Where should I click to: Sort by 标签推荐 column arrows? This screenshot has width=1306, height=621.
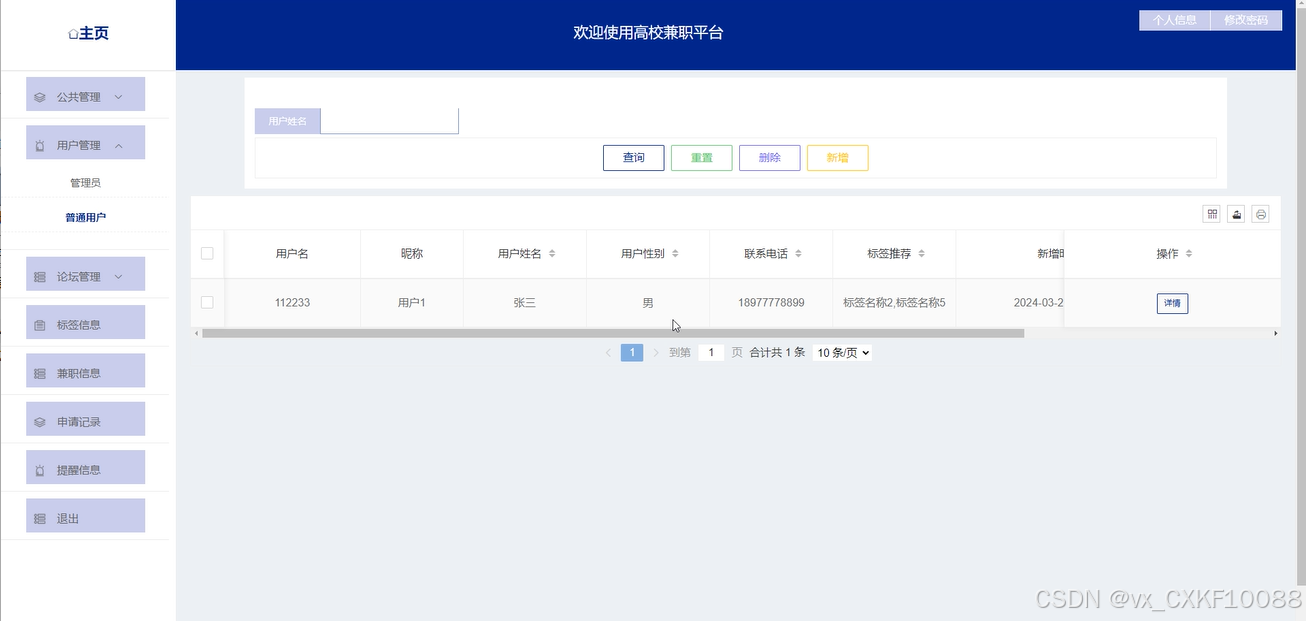click(x=921, y=254)
